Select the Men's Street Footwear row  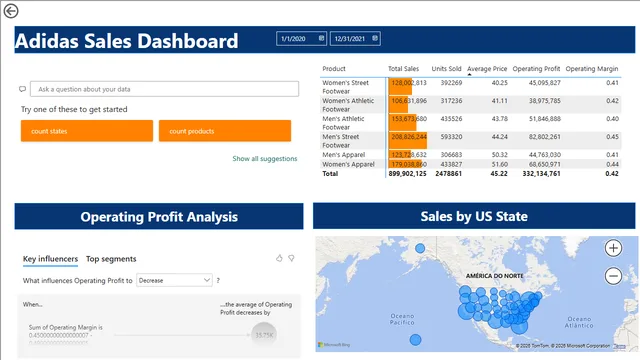[x=471, y=140]
